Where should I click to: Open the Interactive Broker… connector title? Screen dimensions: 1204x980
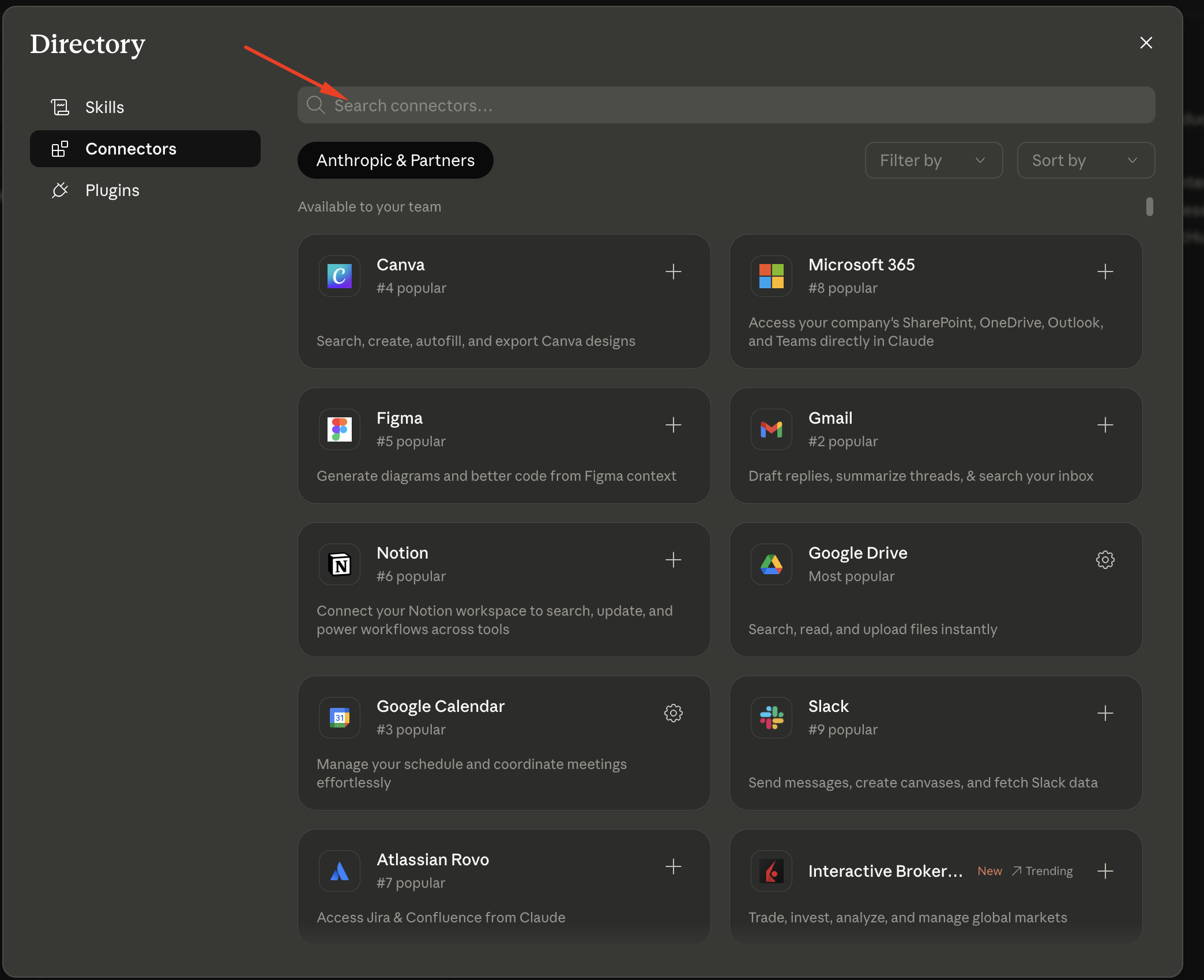point(886,871)
